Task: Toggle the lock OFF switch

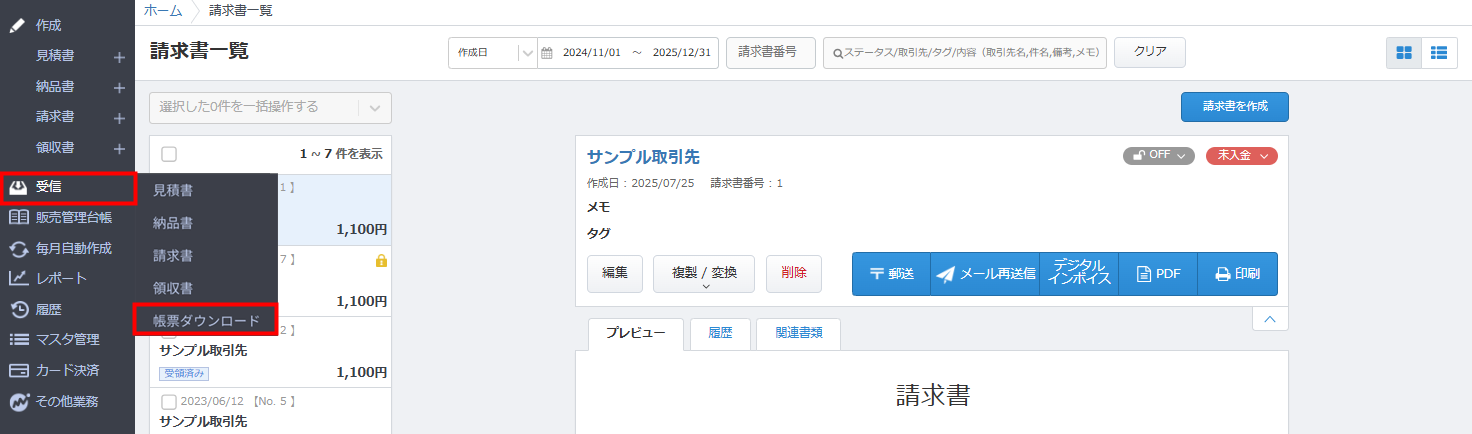Action: (1158, 156)
